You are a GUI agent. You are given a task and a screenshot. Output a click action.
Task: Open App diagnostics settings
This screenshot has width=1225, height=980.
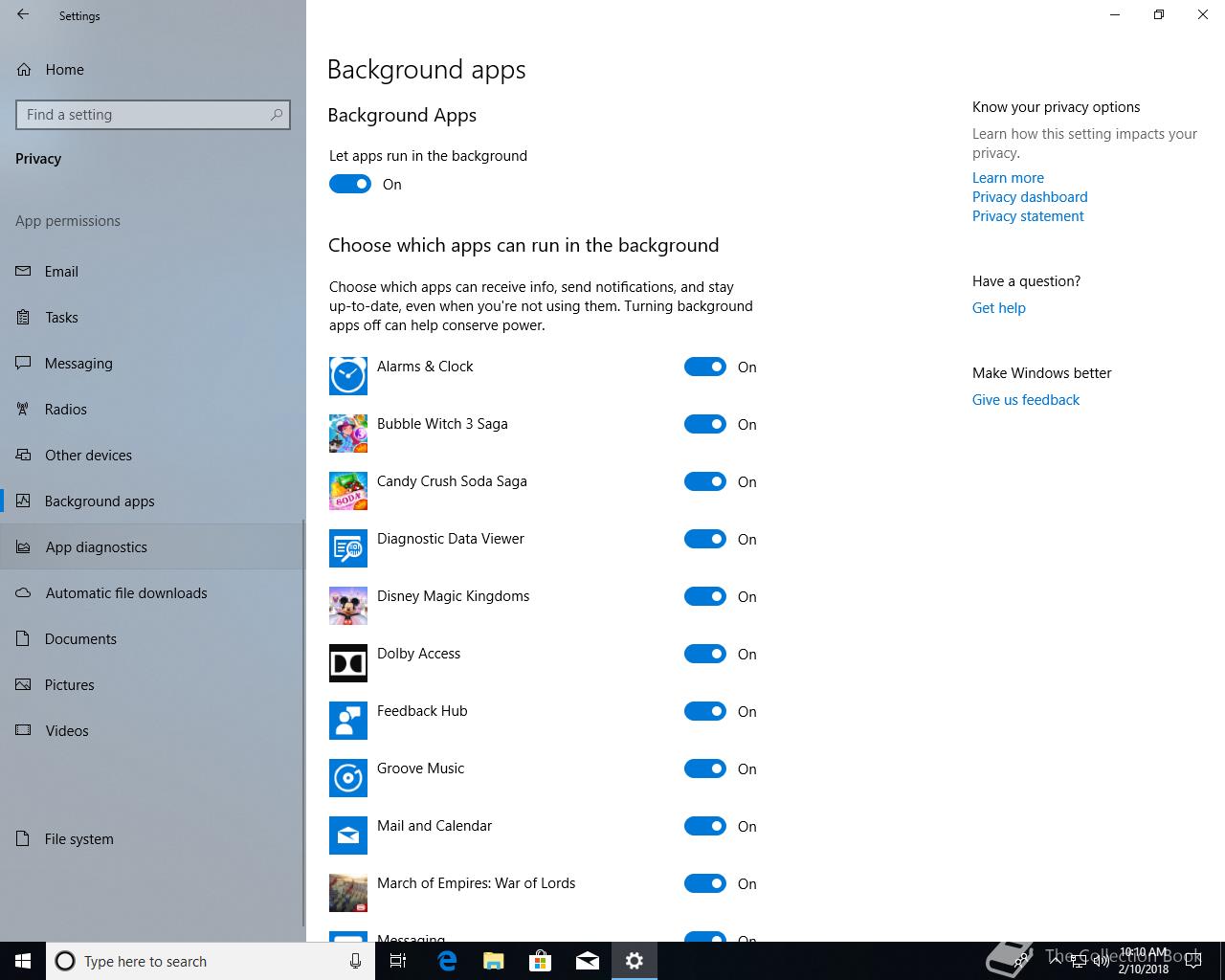[151, 547]
